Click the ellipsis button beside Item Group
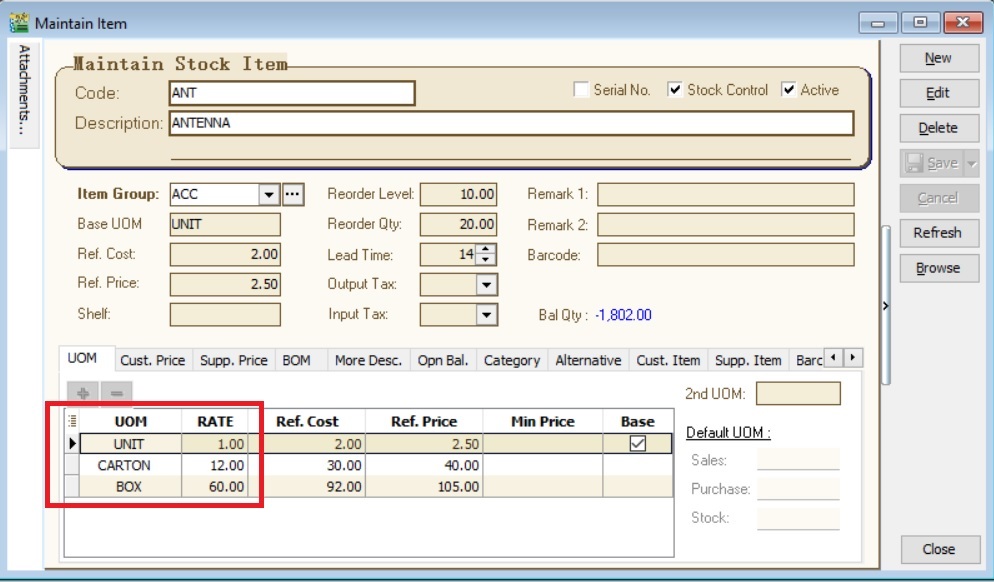 click(x=293, y=194)
